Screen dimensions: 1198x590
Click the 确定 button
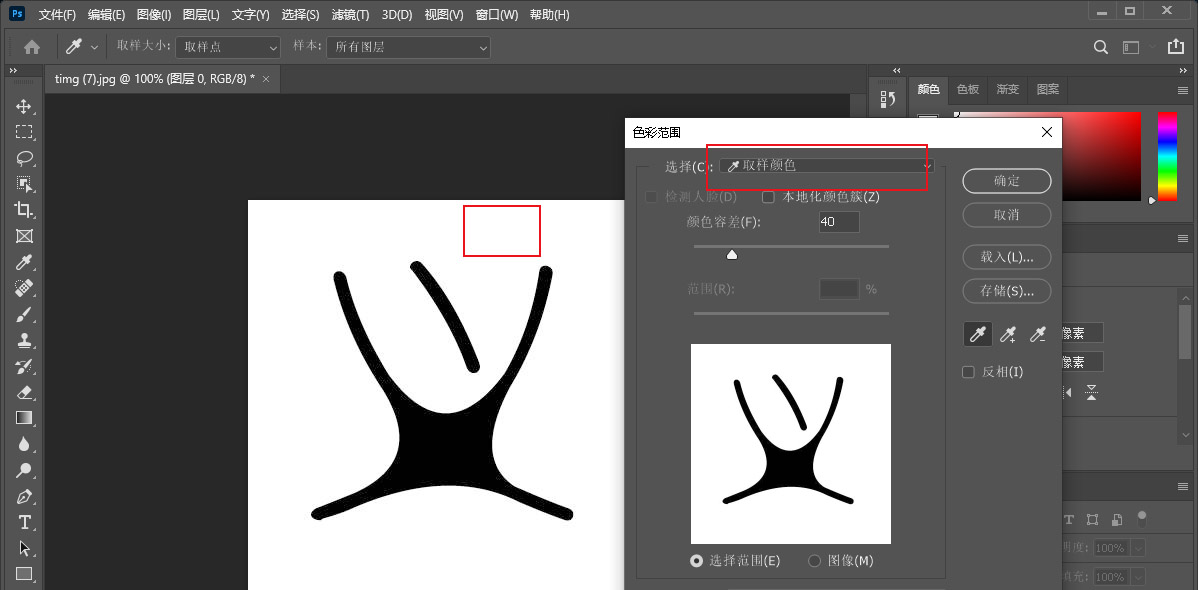[x=1006, y=181]
